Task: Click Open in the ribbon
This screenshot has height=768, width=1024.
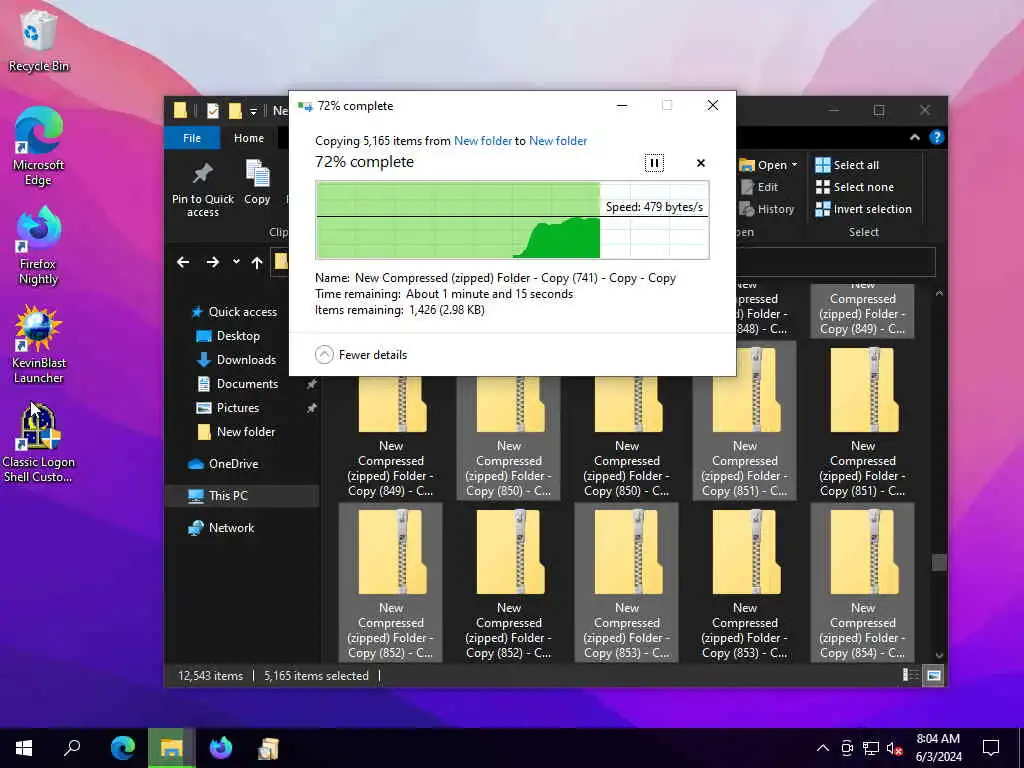Action: [x=763, y=165]
